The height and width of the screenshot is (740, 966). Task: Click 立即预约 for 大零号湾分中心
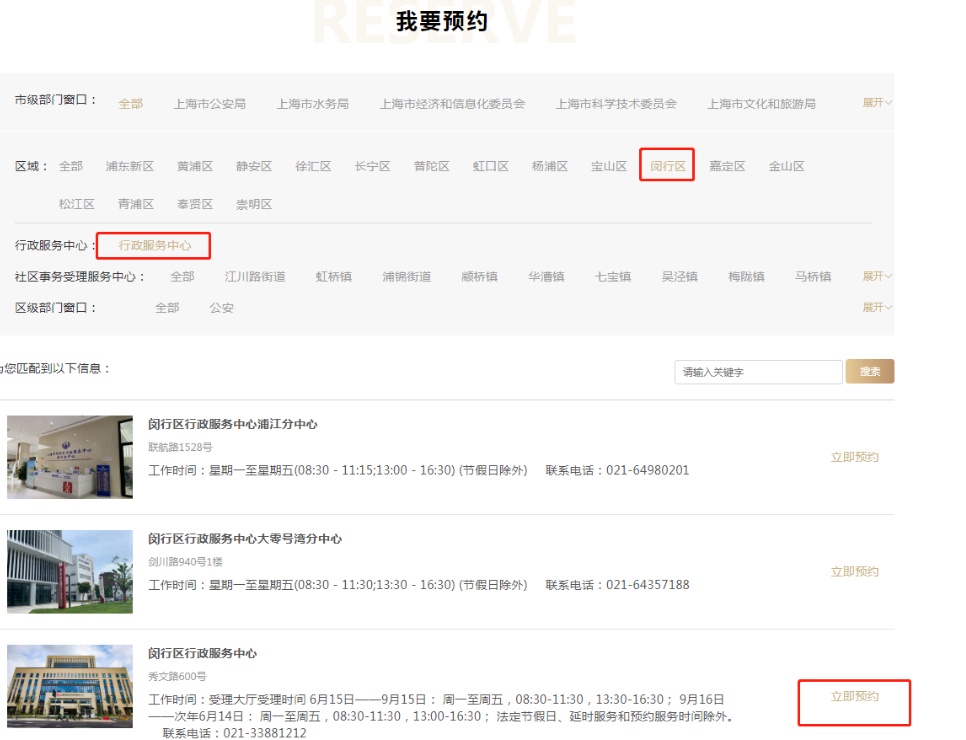854,572
